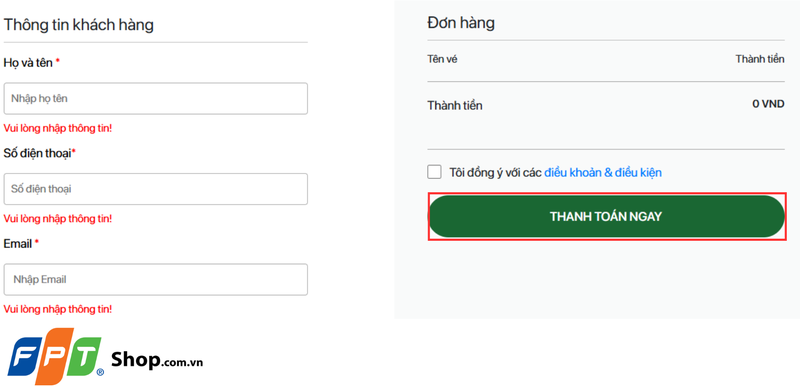Focus the Số điện thoại input field
The image size is (800, 387).
[x=156, y=189]
